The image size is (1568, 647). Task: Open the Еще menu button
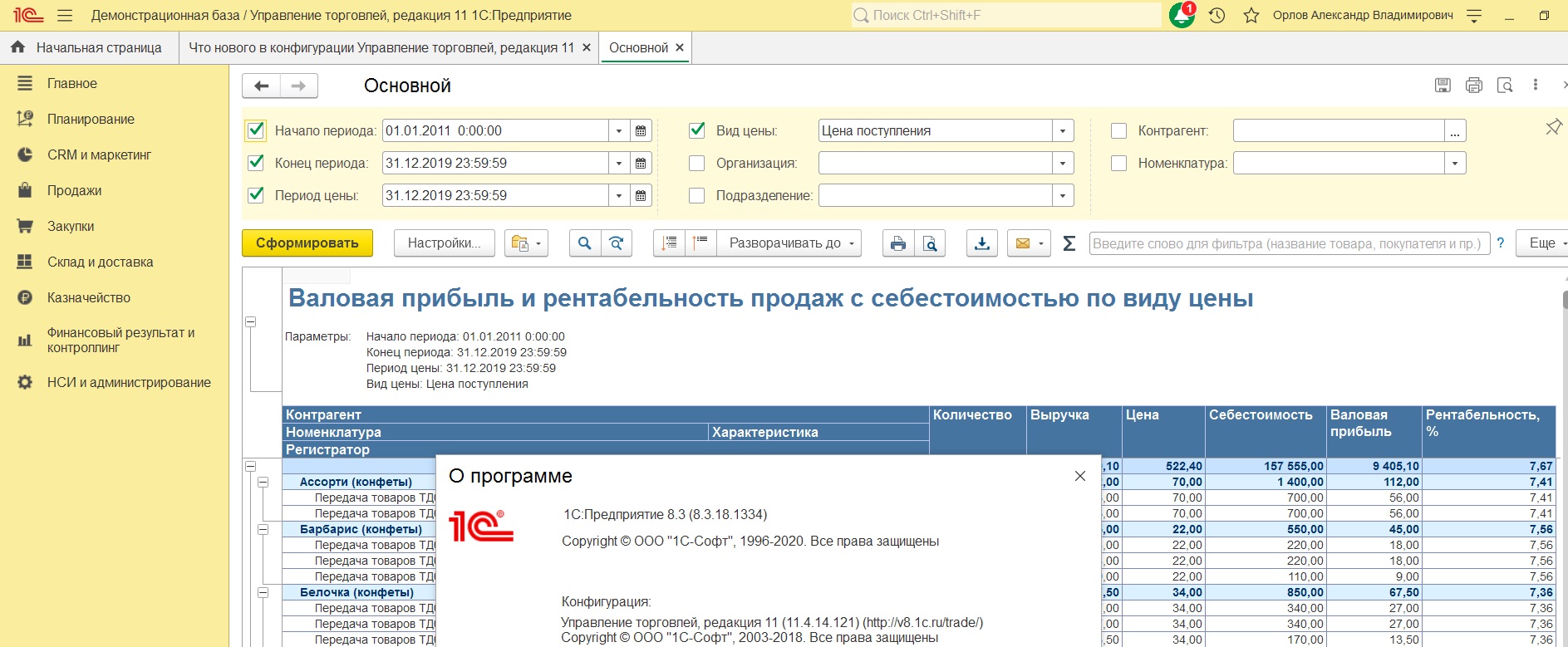[1541, 243]
